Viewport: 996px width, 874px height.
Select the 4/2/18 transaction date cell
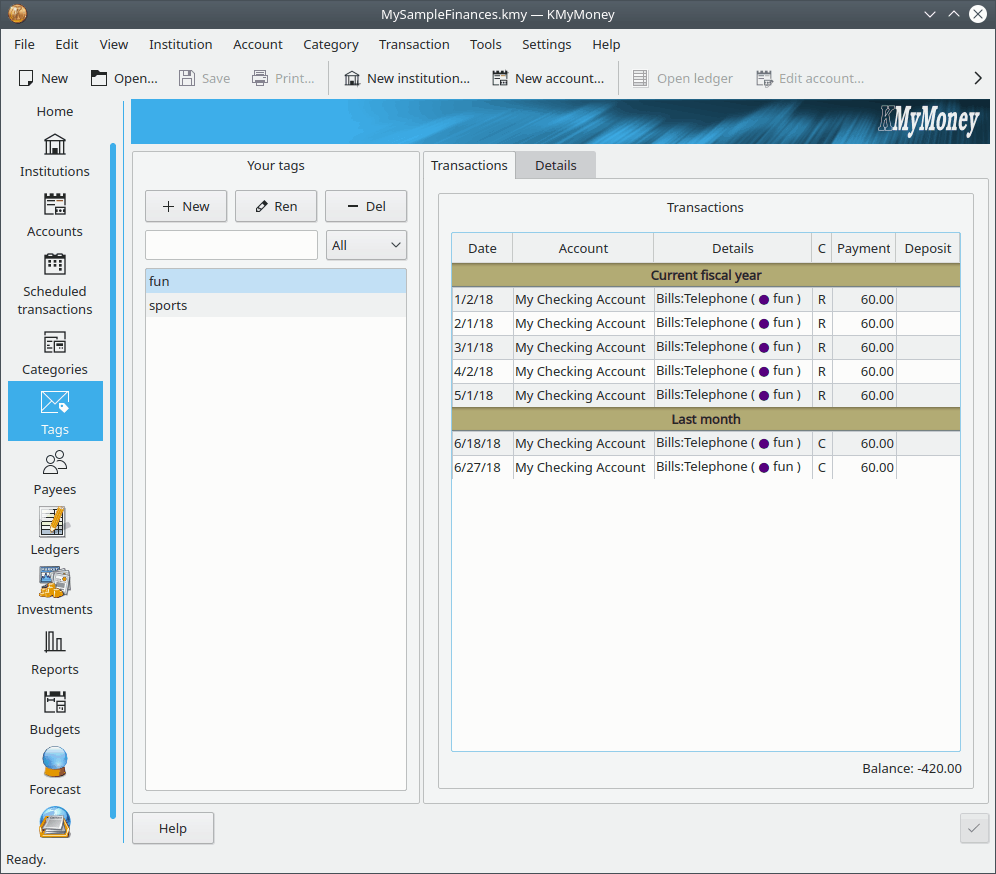(482, 372)
